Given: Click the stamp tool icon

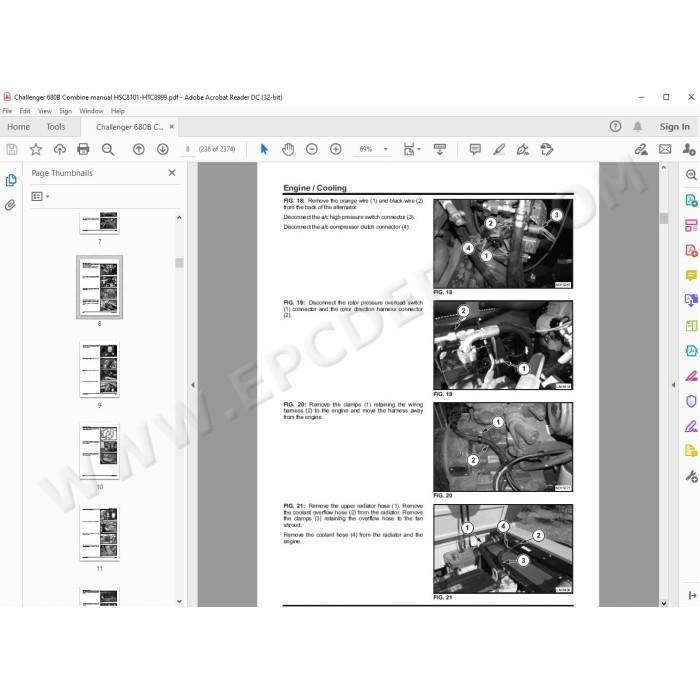Looking at the screenshot, I should [546, 149].
